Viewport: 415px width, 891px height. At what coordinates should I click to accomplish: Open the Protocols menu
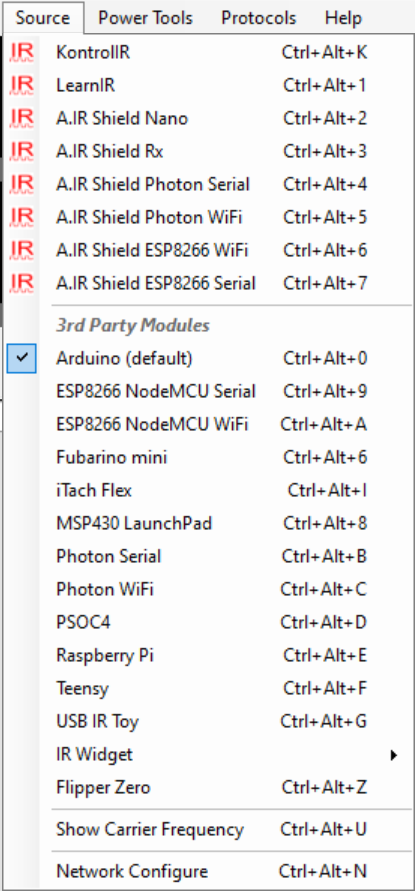click(259, 18)
